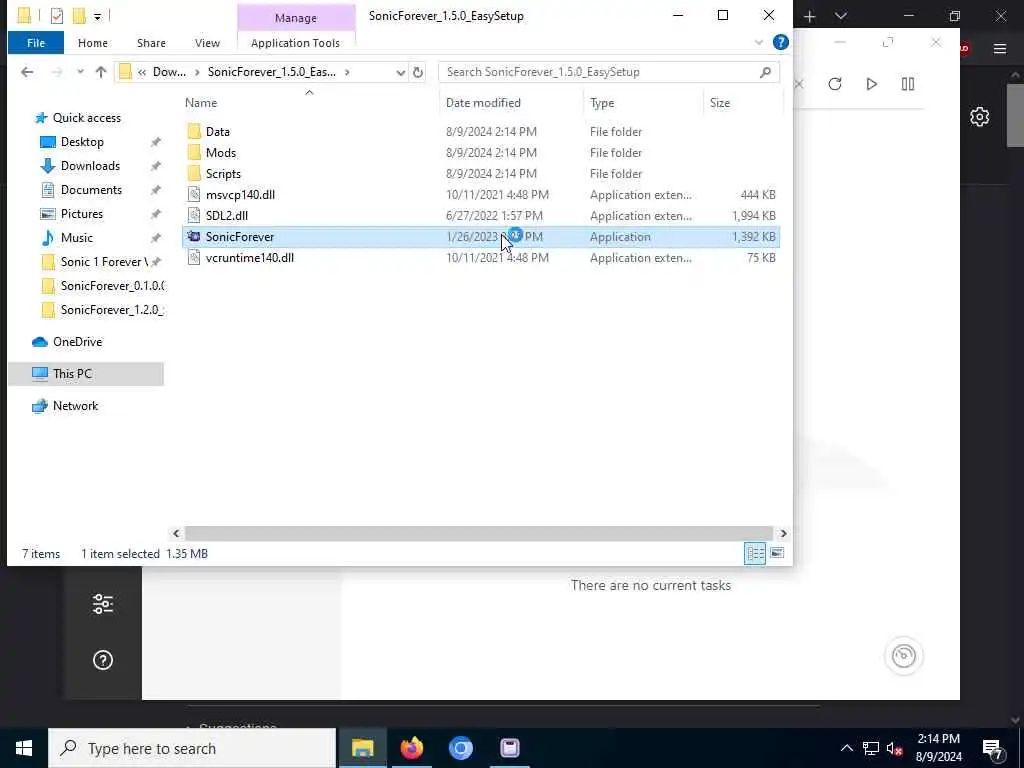The width and height of the screenshot is (1024, 768).
Task: Click the Properties quick access toolbar icon
Action: [x=57, y=16]
